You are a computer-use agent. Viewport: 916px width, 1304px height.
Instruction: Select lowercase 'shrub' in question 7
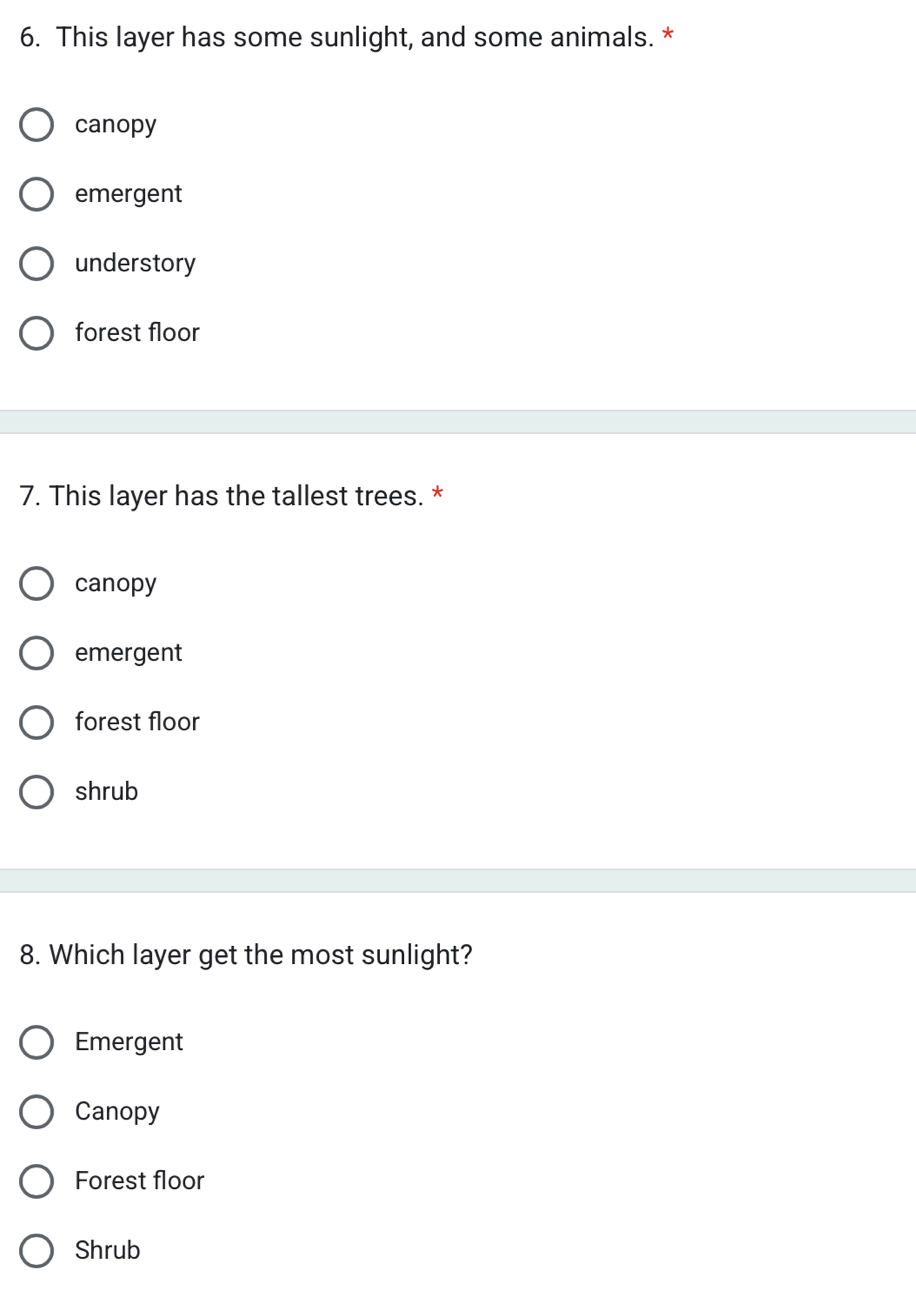coord(37,793)
